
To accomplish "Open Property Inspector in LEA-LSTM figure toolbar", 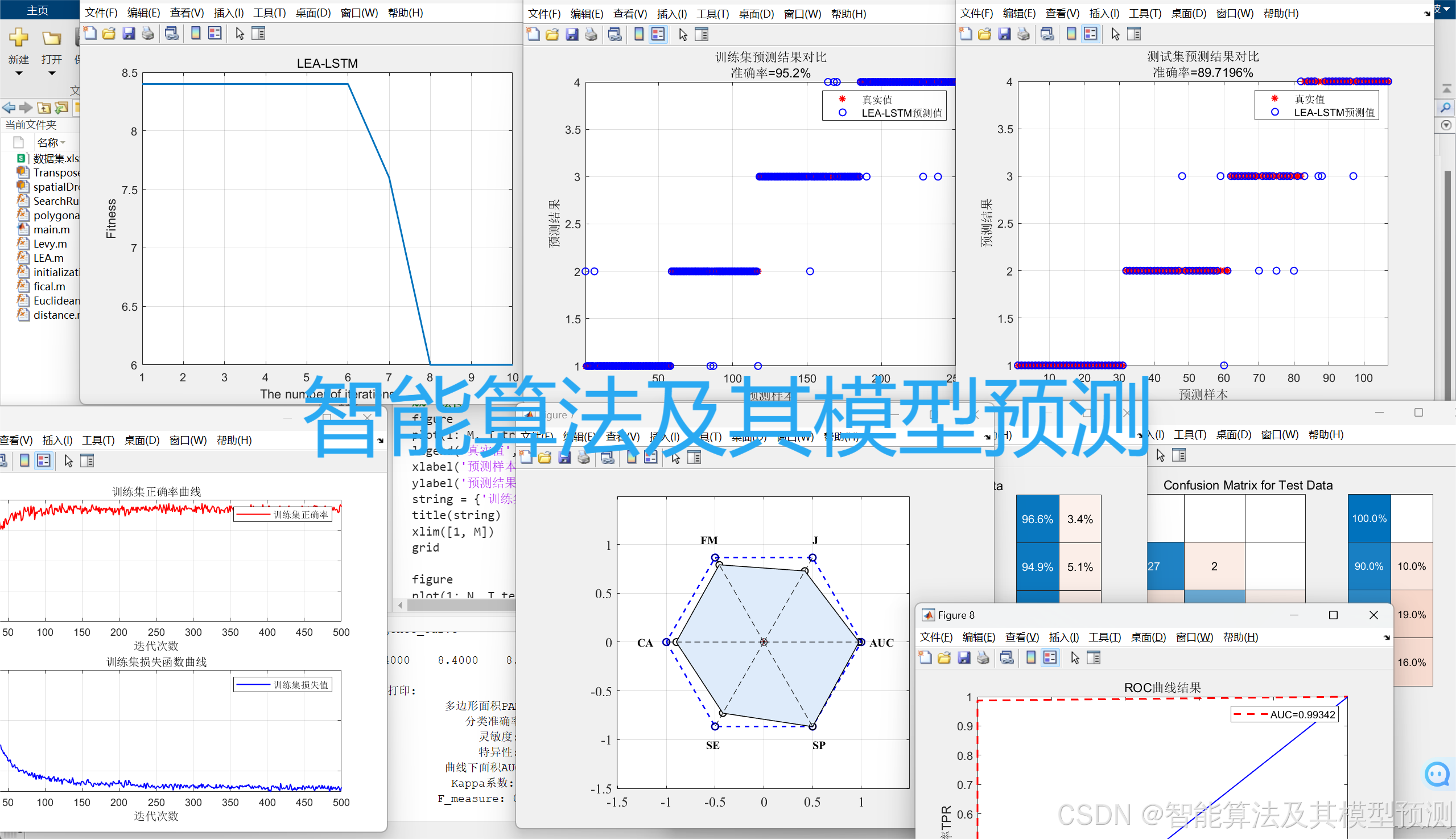I will coord(259,34).
